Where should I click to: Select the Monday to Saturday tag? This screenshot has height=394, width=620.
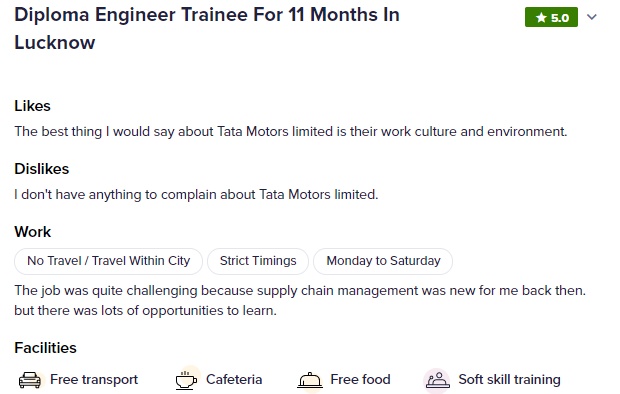pos(383,261)
